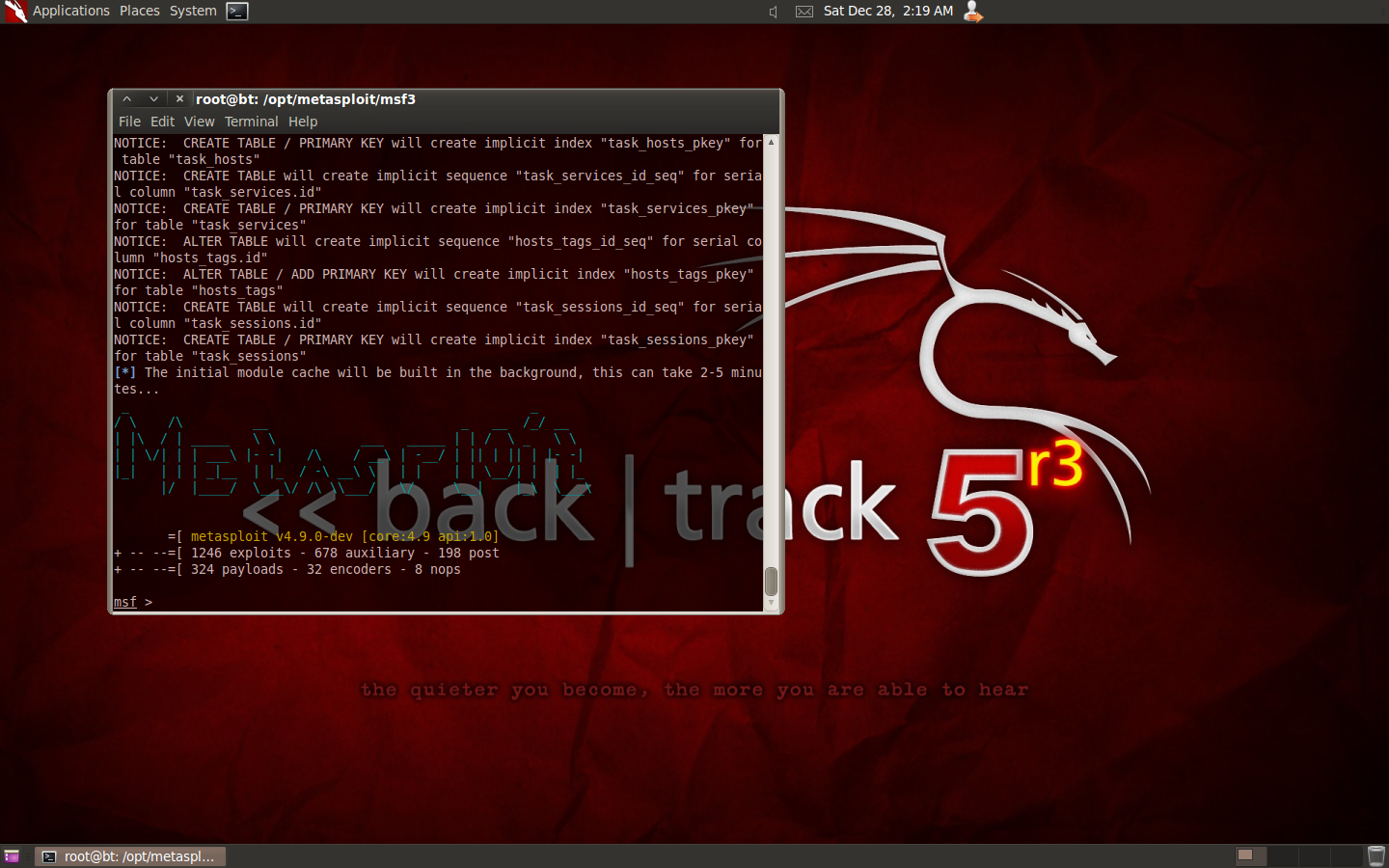
Task: Open the Trash icon in bottom panel
Action: pos(1376,855)
